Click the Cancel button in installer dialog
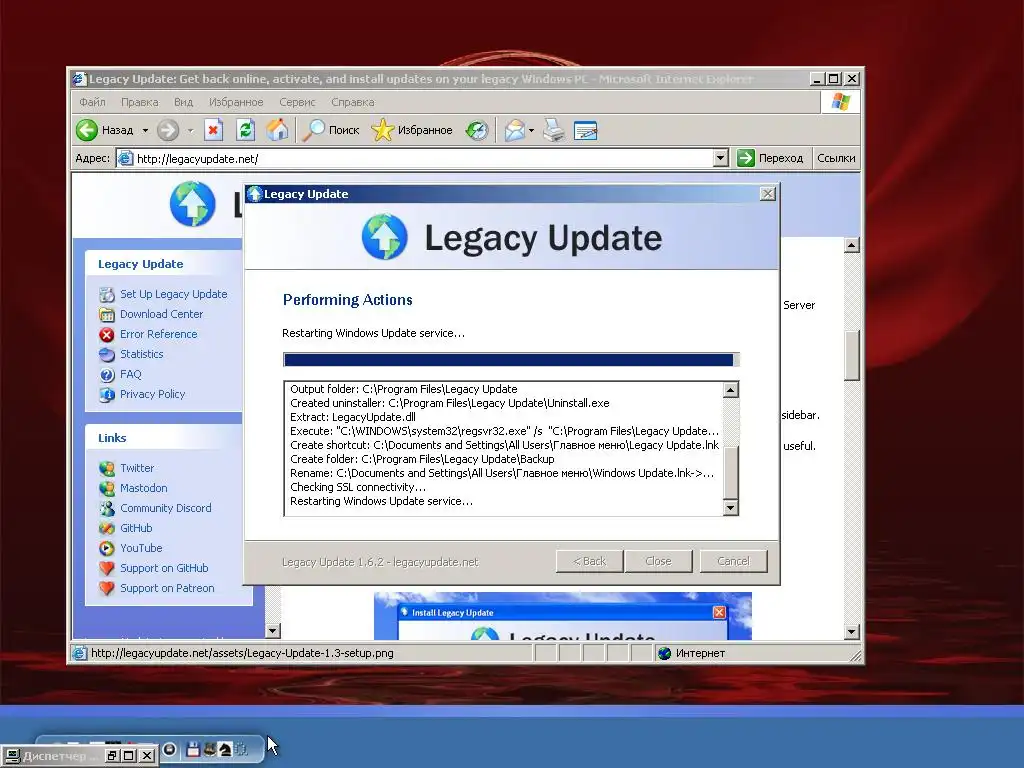The image size is (1024, 768). [733, 561]
